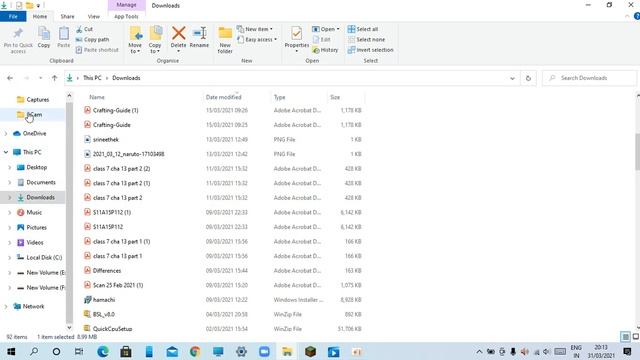
Task: Go back with the back arrow
Action: [x=10, y=78]
